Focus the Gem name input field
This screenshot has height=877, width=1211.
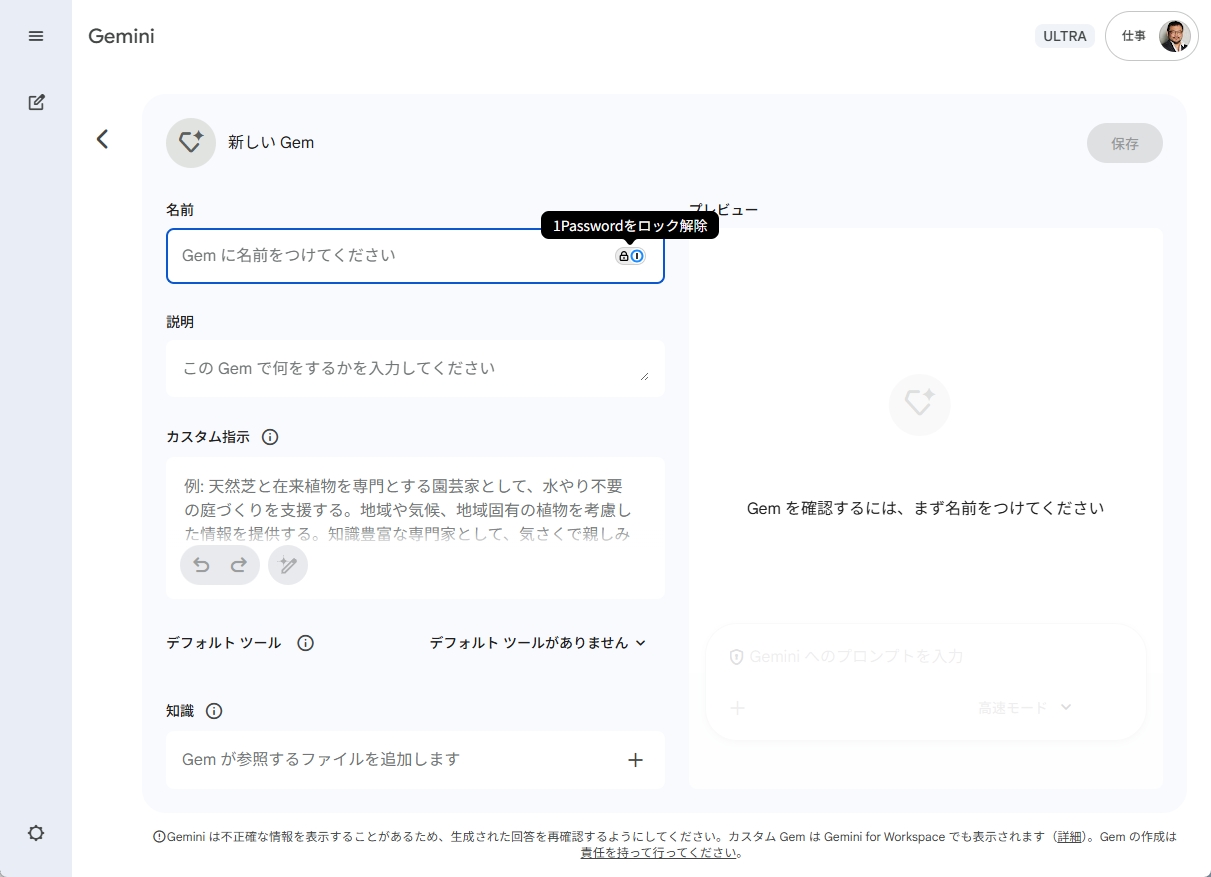point(415,256)
